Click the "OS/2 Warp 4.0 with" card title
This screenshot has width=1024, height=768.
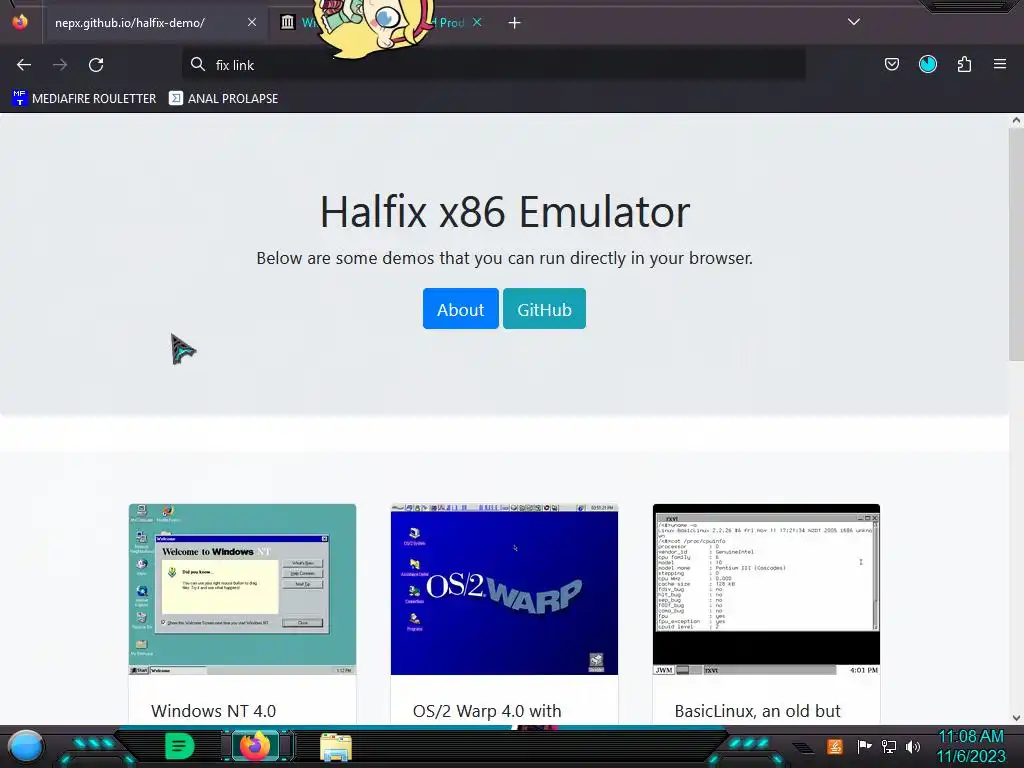(487, 711)
